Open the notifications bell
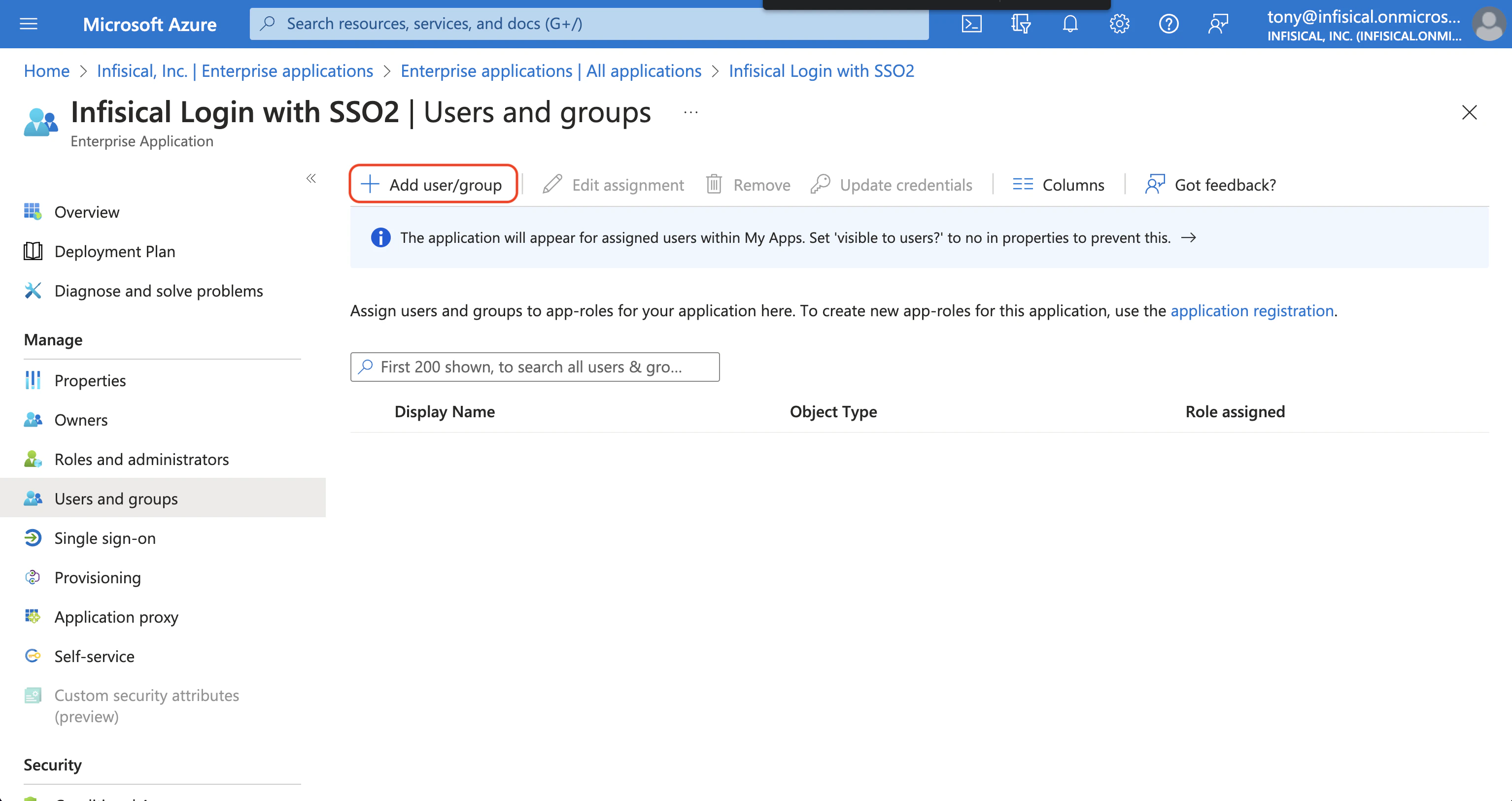Image resolution: width=1512 pixels, height=801 pixels. [x=1070, y=24]
